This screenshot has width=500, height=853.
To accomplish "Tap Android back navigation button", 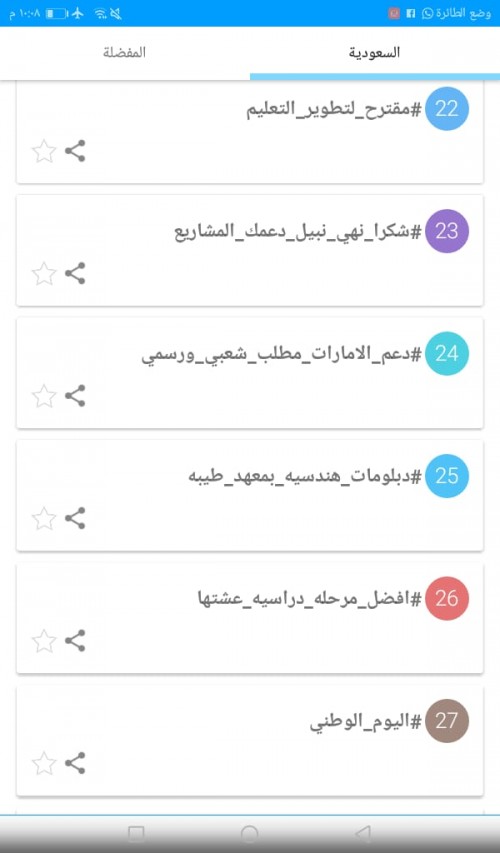I will coord(363,833).
